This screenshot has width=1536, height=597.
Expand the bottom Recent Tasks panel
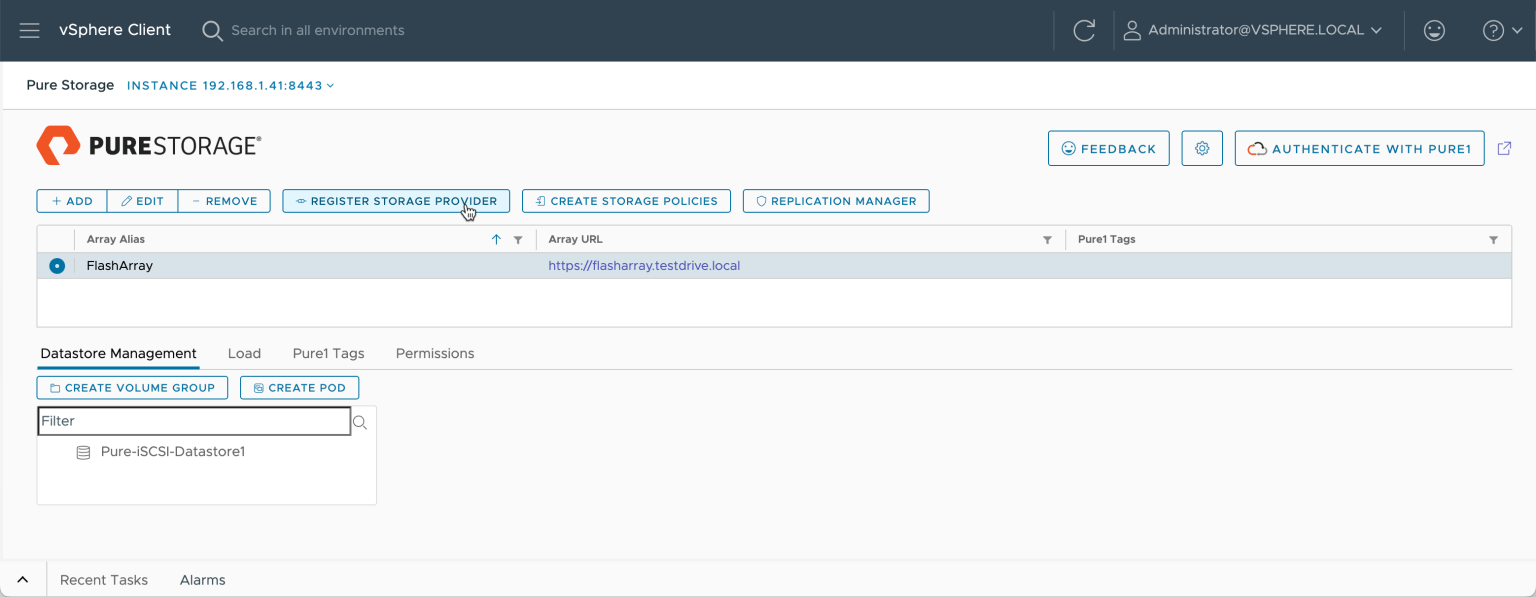click(x=23, y=580)
